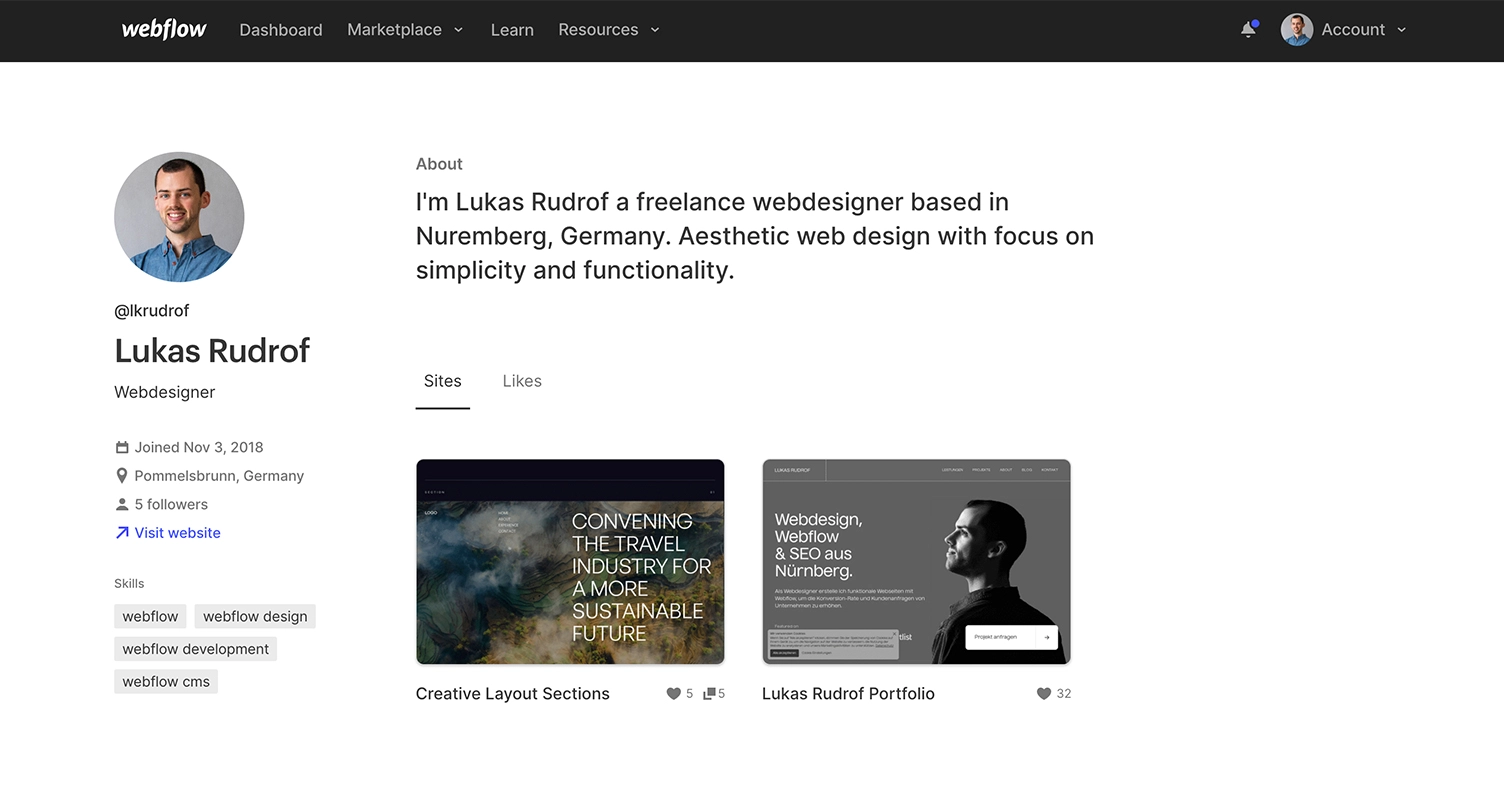The image size is (1504, 802).
Task: Open the notifications bell
Action: pyautogui.click(x=1248, y=30)
